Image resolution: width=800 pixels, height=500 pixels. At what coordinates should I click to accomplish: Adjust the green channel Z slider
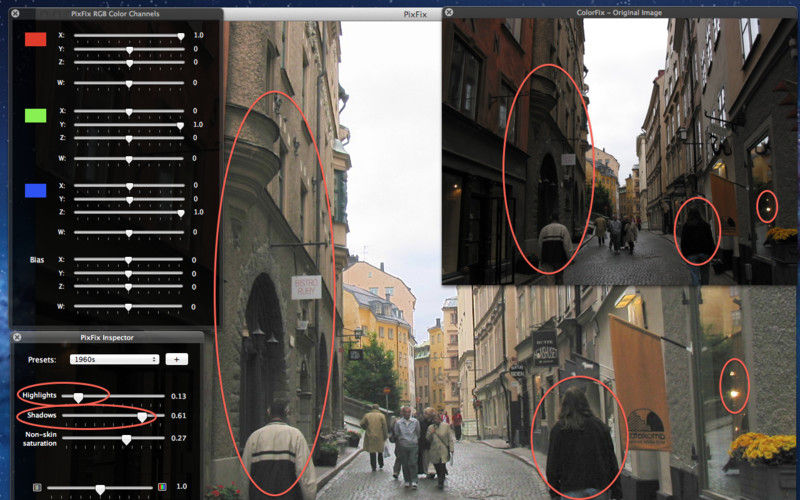(129, 138)
